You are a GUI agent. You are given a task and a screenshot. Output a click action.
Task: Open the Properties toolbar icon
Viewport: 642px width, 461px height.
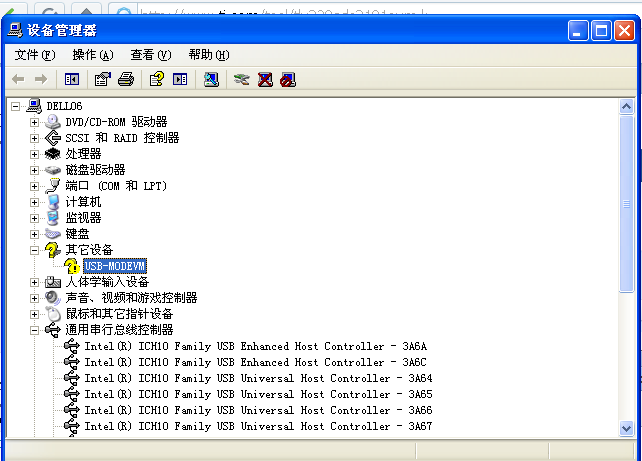[102, 79]
